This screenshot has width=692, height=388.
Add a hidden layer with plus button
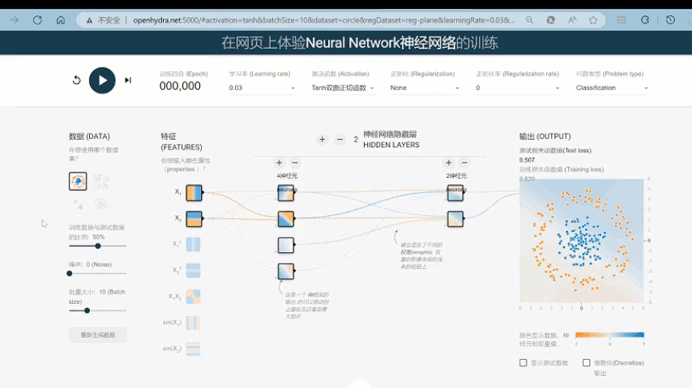pyautogui.click(x=322, y=139)
